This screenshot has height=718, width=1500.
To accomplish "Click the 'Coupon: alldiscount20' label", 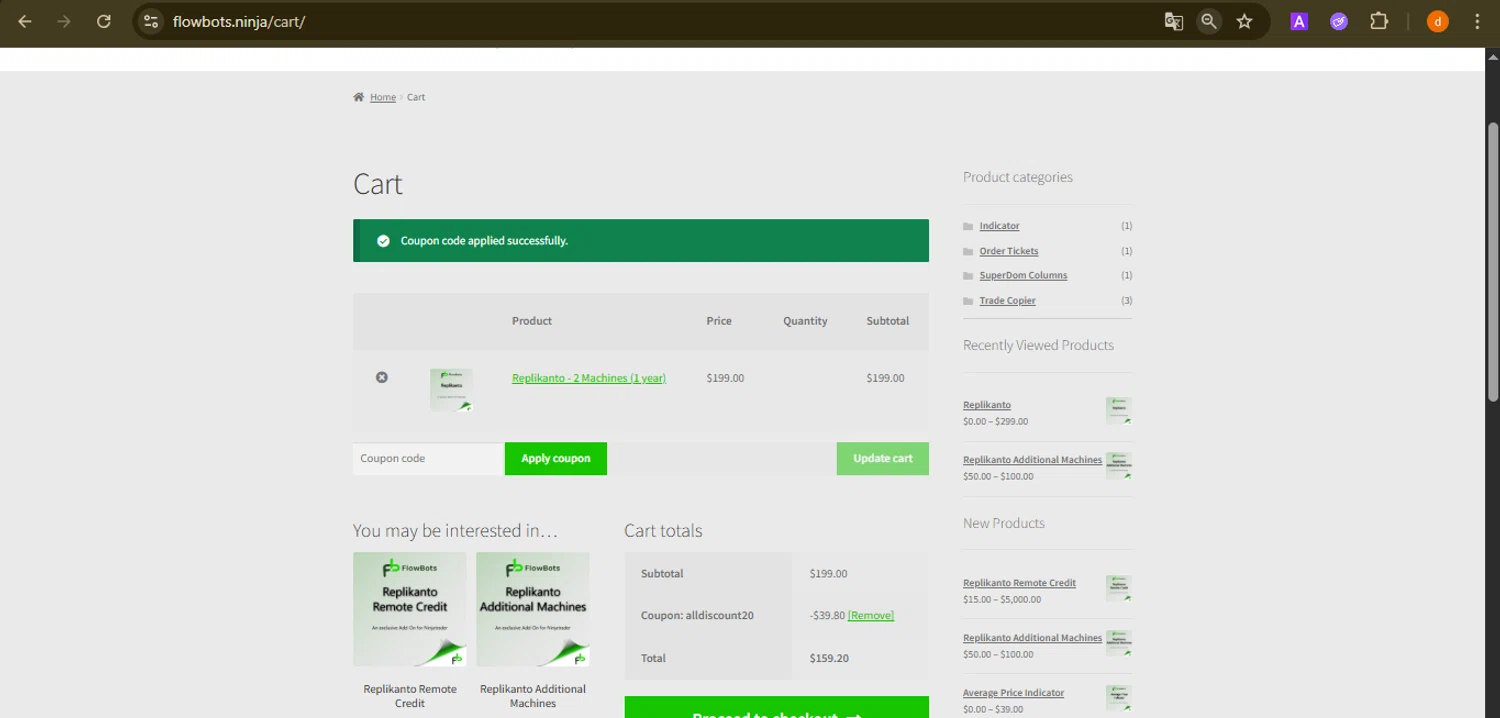I will tap(697, 616).
